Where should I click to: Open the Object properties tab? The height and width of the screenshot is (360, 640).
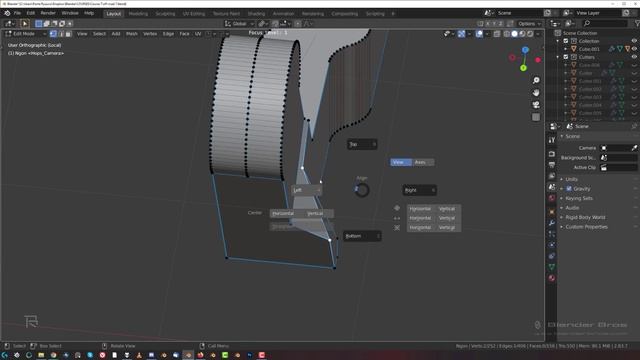552,212
